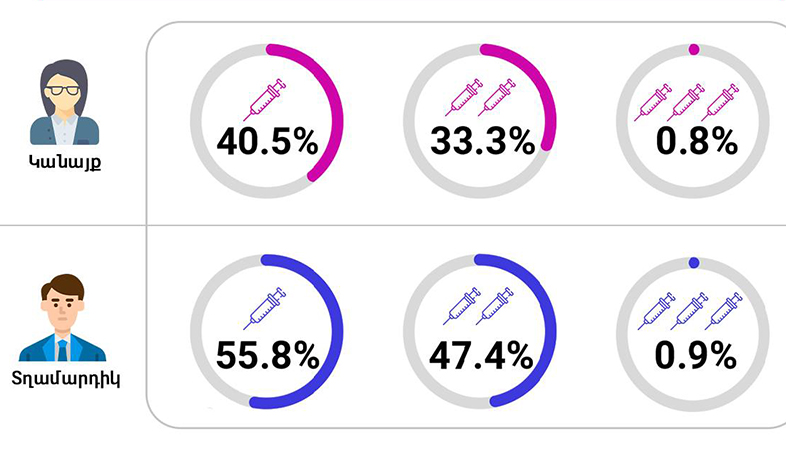Click the woman avatar with glasses
The width and height of the screenshot is (786, 458).
(x=64, y=104)
